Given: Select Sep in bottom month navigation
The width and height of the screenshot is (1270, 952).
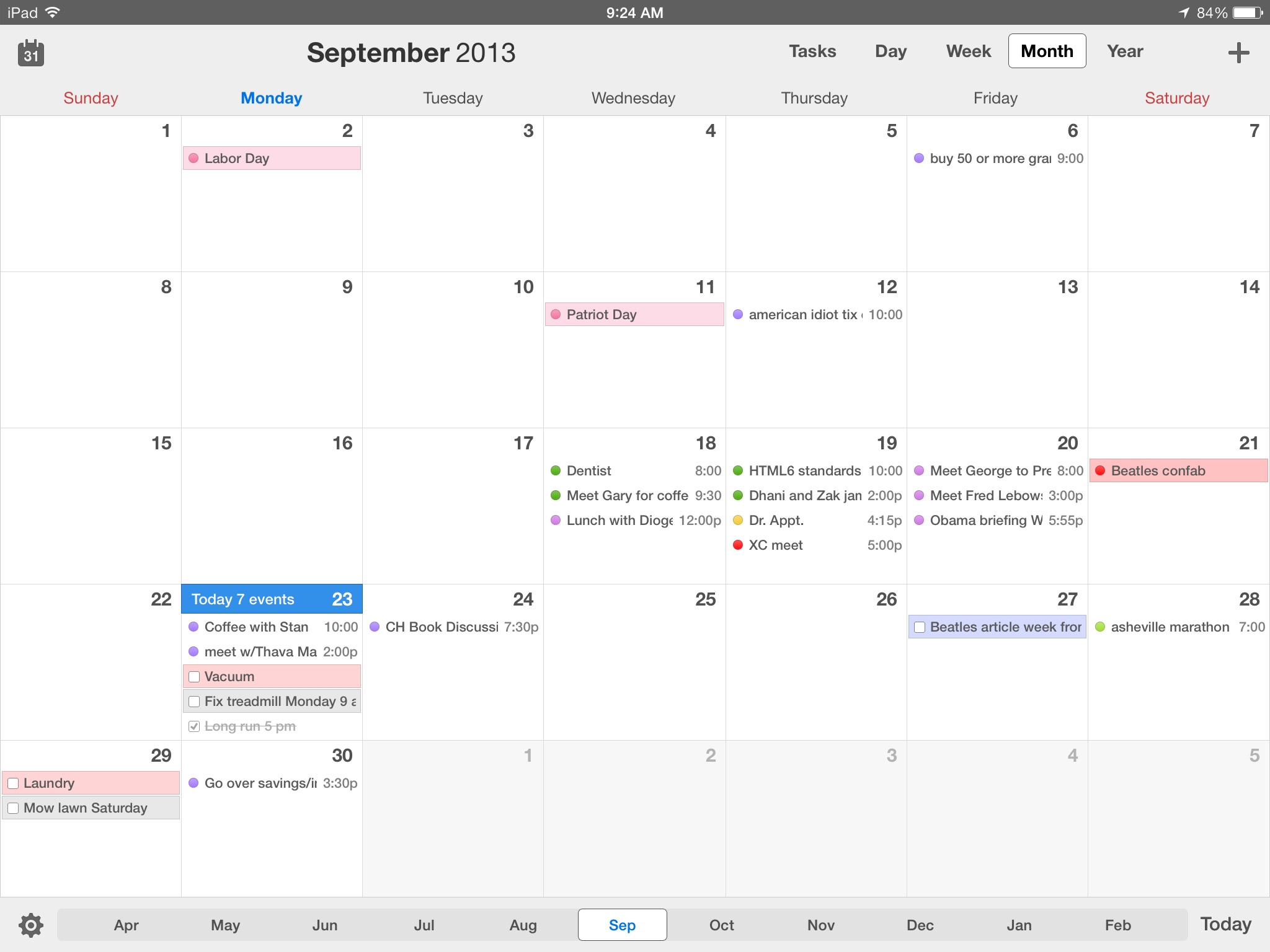Looking at the screenshot, I should (622, 925).
